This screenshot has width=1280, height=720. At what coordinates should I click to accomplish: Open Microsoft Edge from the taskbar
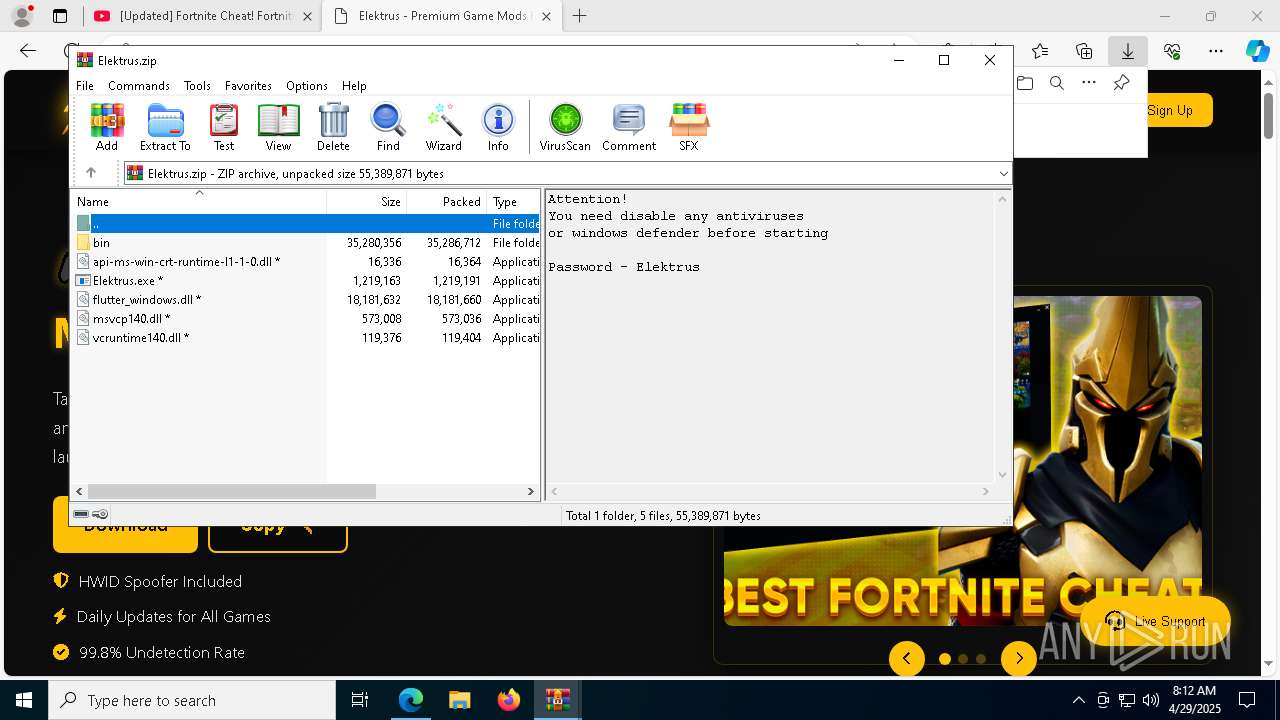click(411, 700)
